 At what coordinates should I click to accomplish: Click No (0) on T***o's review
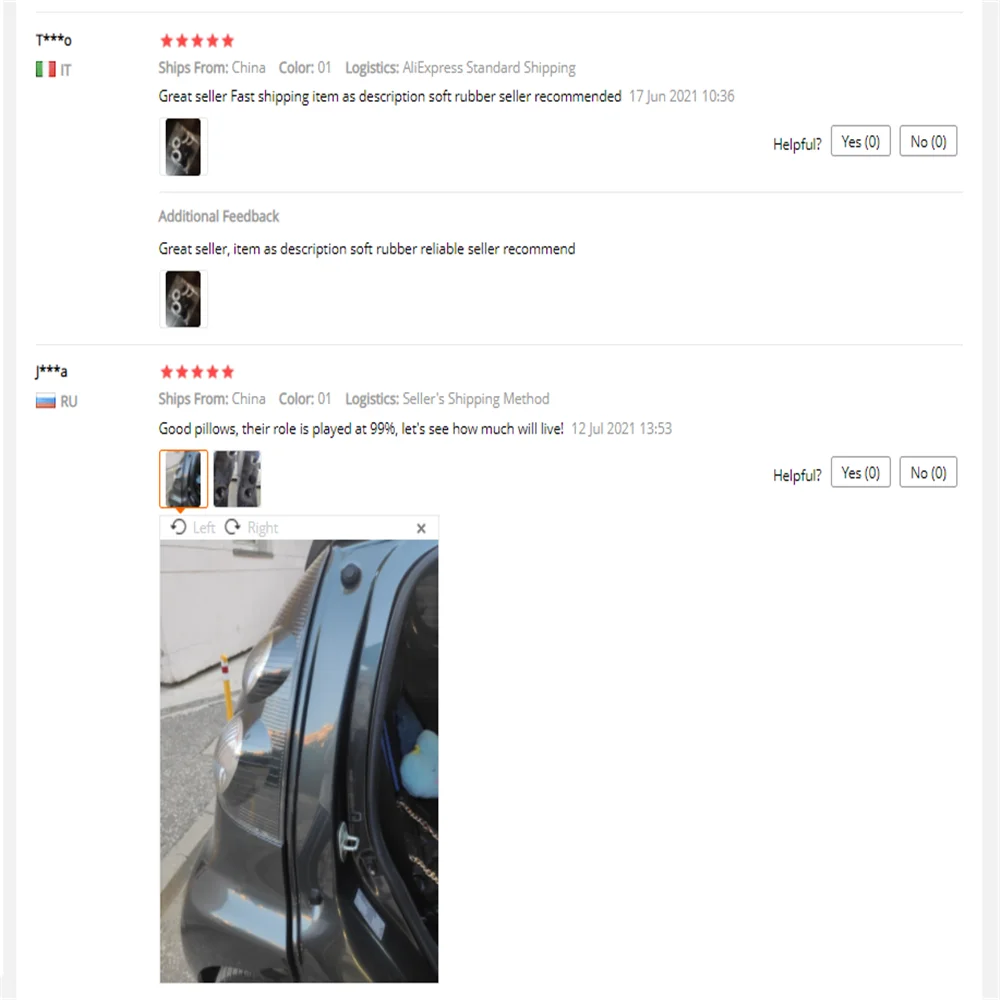928,141
